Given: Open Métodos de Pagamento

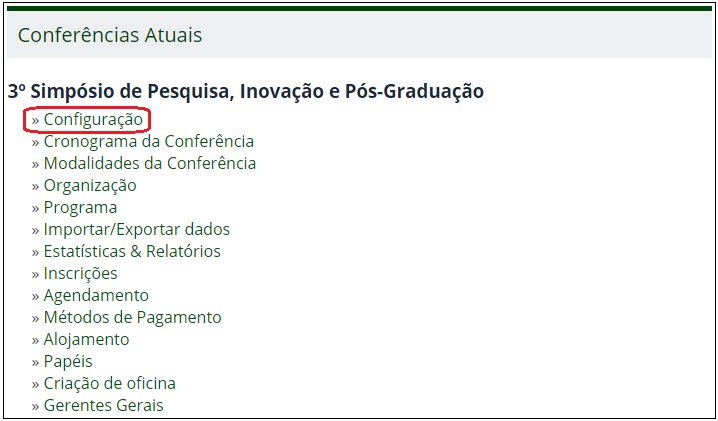Looking at the screenshot, I should point(132,318).
